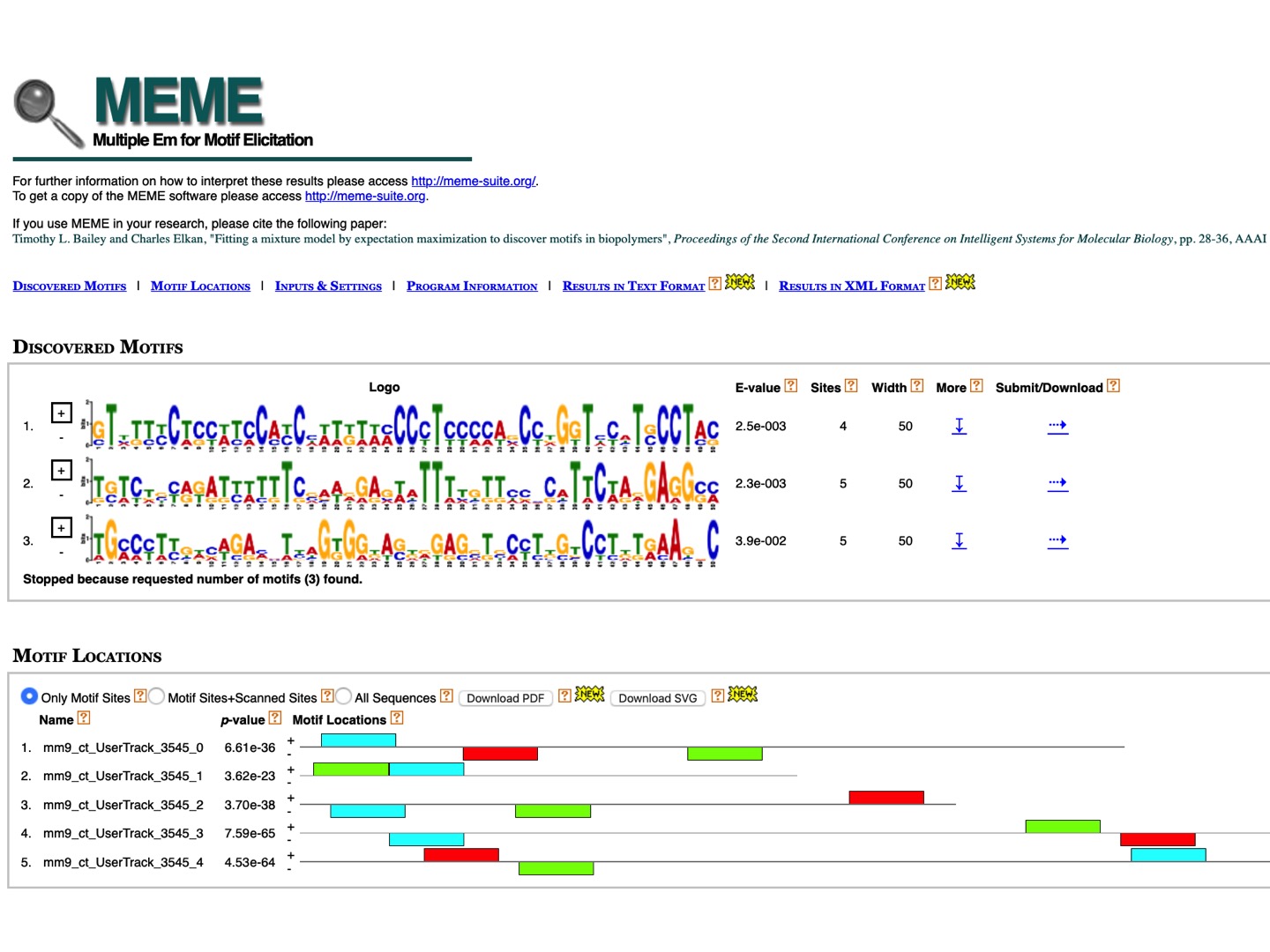Image resolution: width=1270 pixels, height=952 pixels.
Task: Open help icon next to p-value column
Action: point(275,718)
